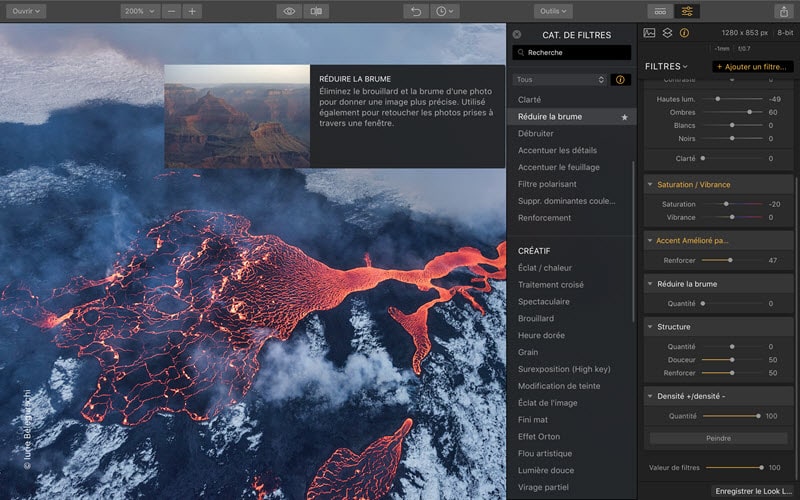800x500 pixels.
Task: Adjust the Valeur de filtres slider
Action: (734, 467)
